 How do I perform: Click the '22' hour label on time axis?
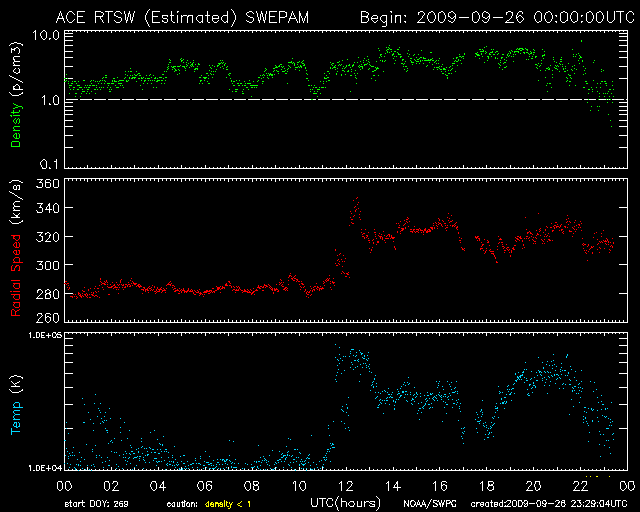(x=580, y=486)
